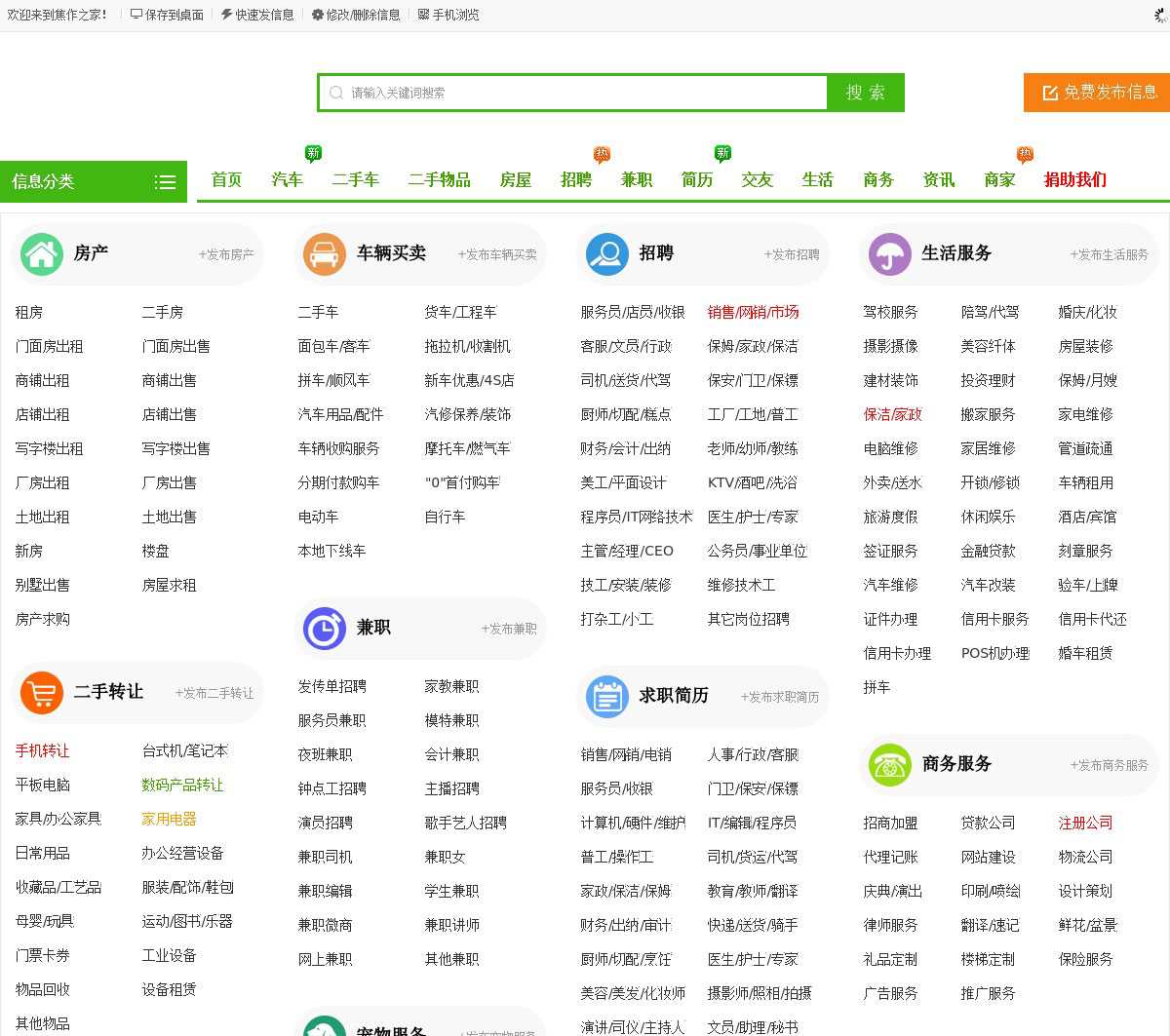The height and width of the screenshot is (1036, 1170).
Task: Open the 保存到桌面 link in top bar
Action: pos(167,15)
